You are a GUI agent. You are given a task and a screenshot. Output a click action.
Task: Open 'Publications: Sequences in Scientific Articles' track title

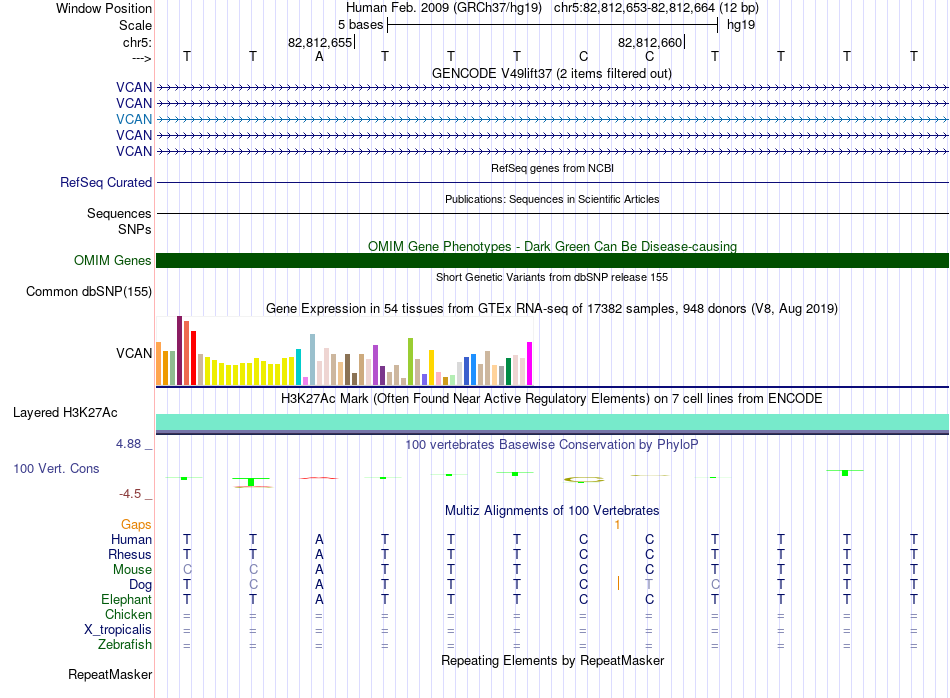tap(552, 199)
